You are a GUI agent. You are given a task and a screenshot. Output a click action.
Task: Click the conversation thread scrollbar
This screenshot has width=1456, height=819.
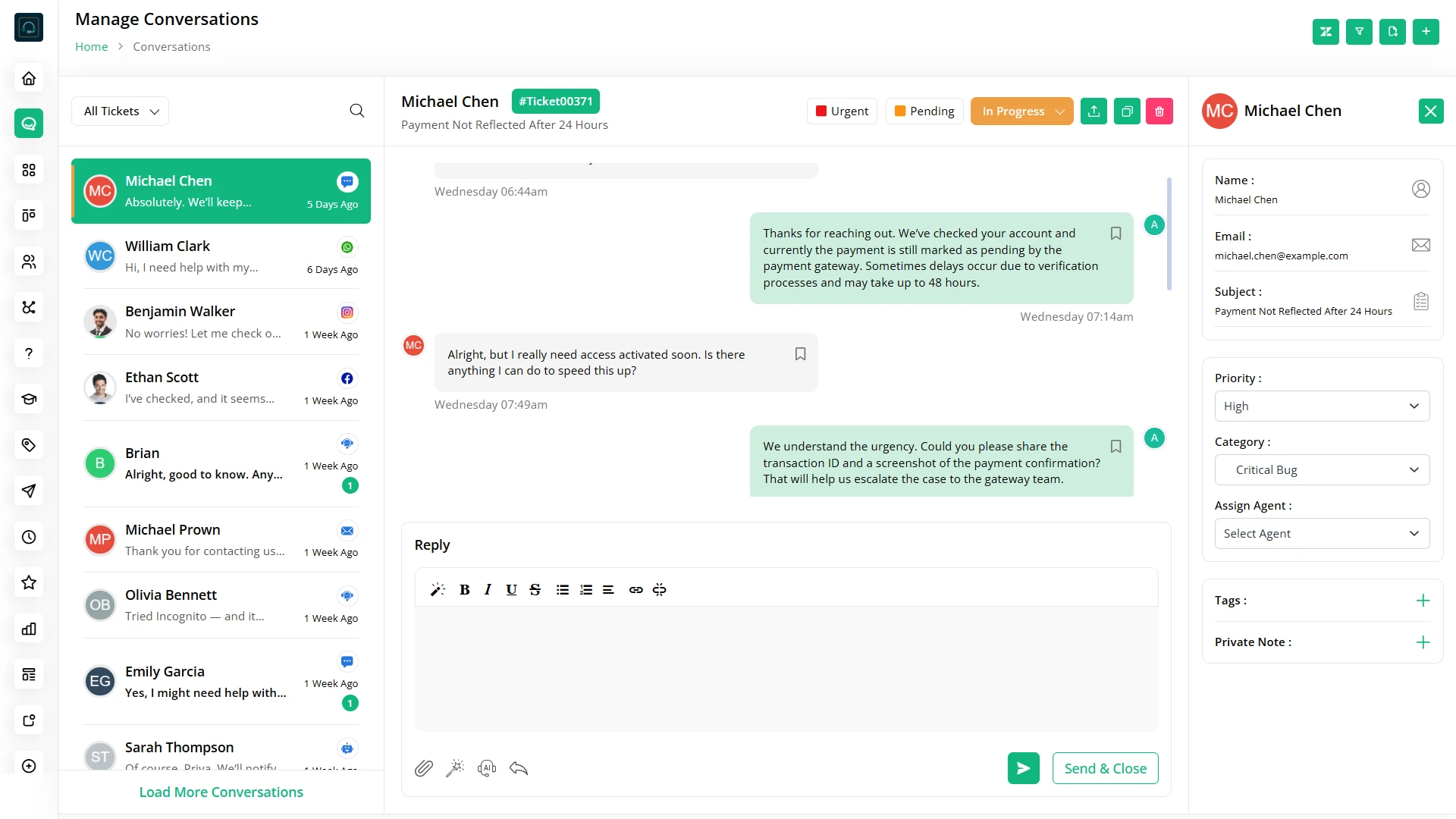1169,234
